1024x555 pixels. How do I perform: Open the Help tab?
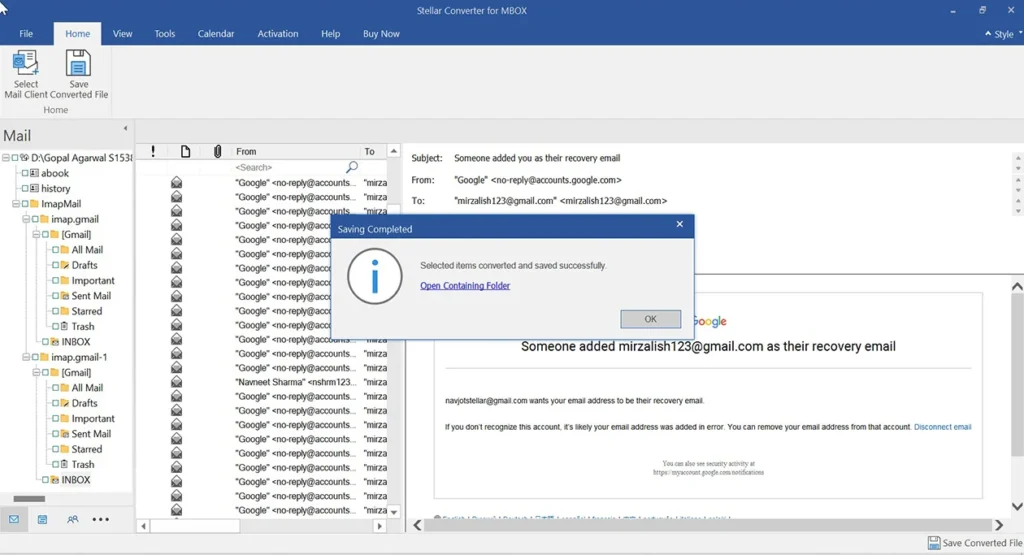[330, 34]
